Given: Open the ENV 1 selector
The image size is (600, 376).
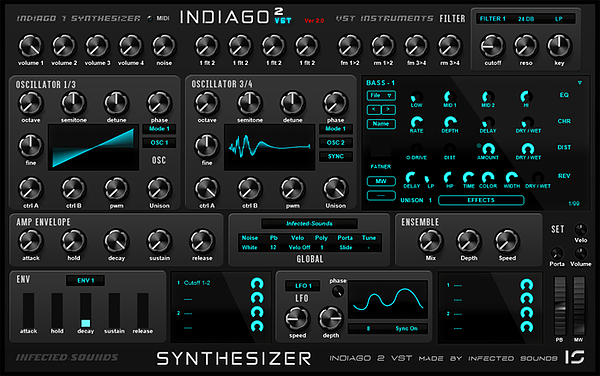Looking at the screenshot, I should [x=85, y=280].
